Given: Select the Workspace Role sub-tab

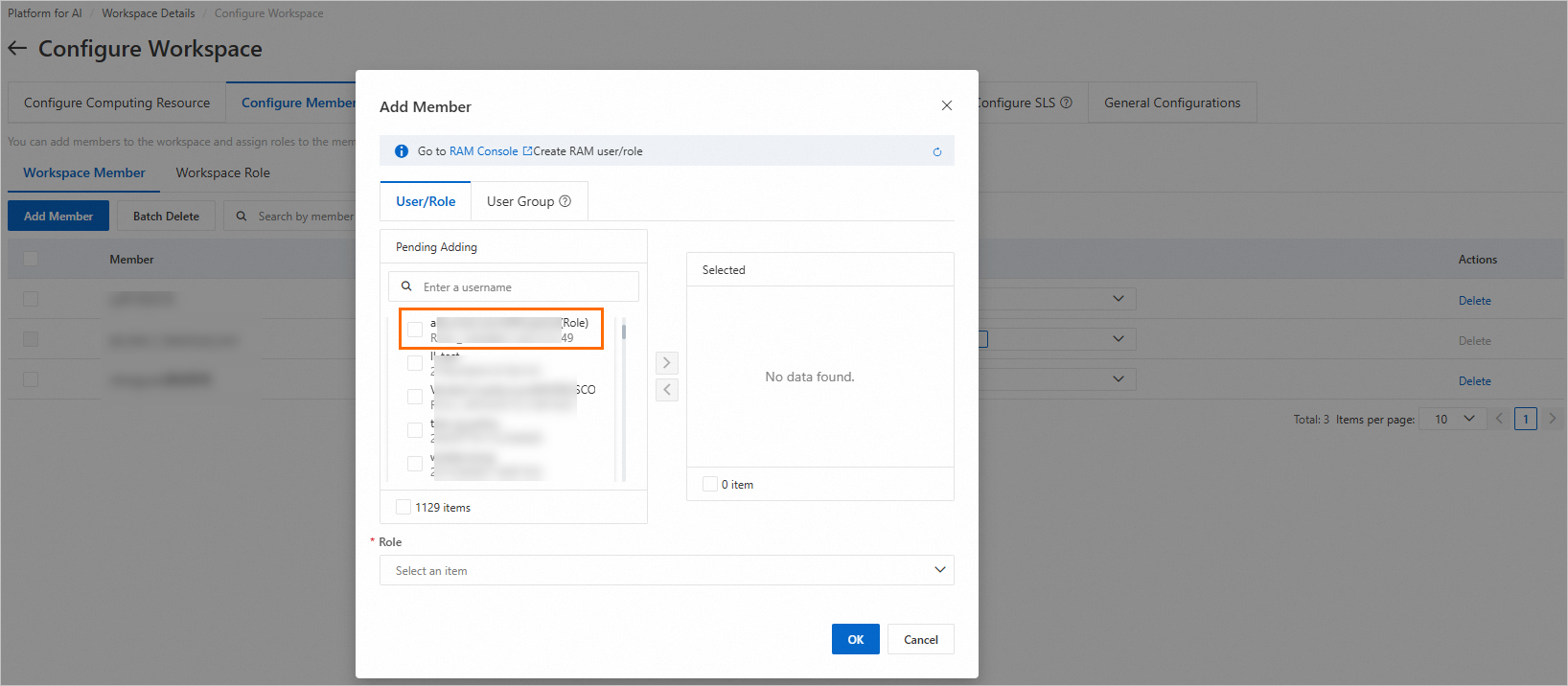Looking at the screenshot, I should coord(222,172).
